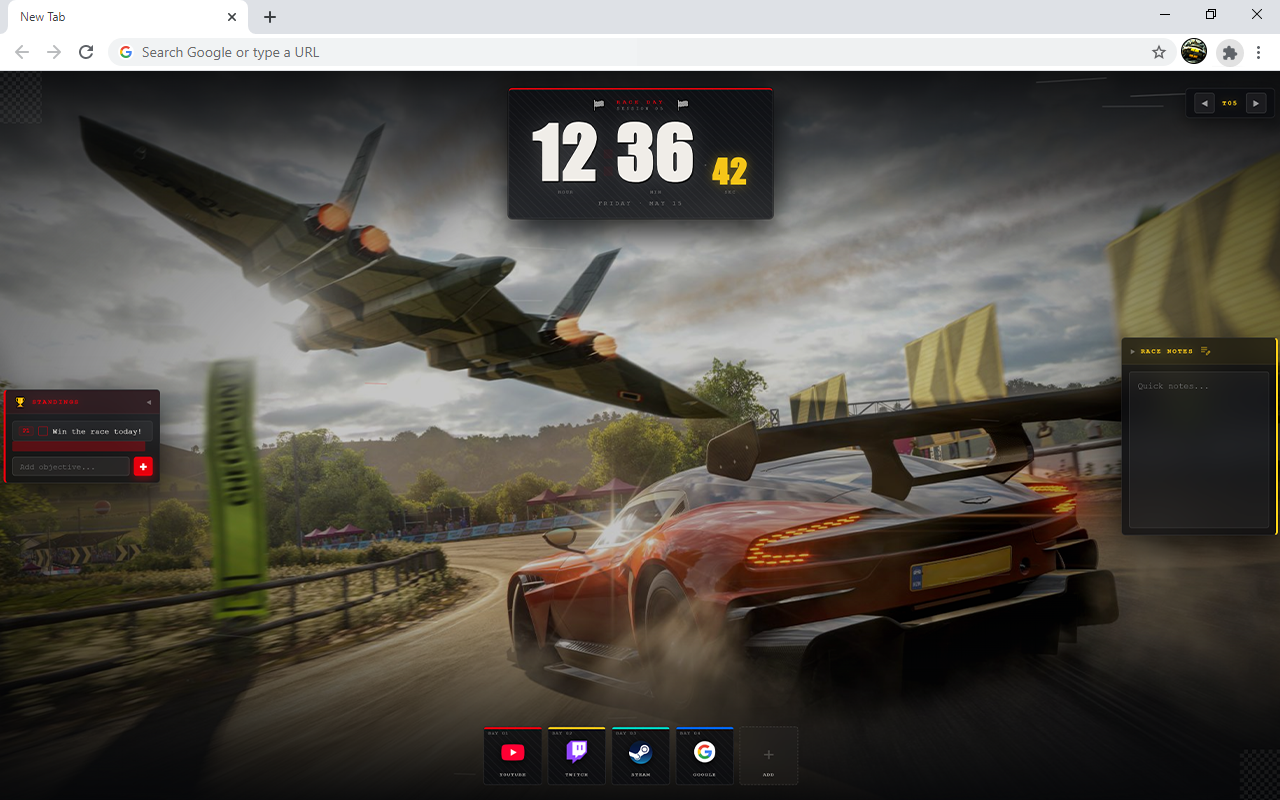Viewport: 1280px width, 800px height.
Task: Open the Google shortcut tile
Action: 704,756
